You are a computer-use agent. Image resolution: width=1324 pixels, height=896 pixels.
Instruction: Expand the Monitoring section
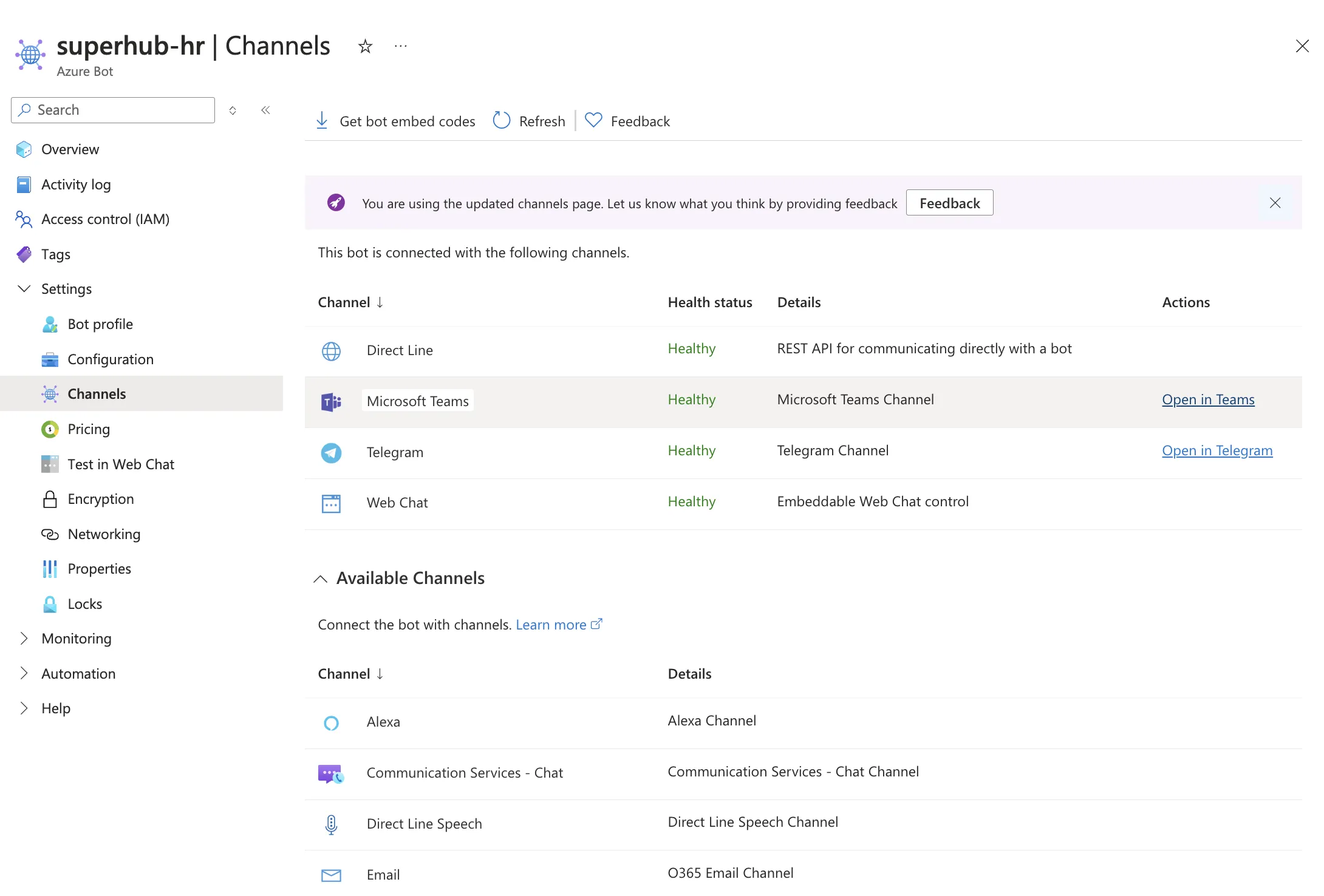coord(24,639)
